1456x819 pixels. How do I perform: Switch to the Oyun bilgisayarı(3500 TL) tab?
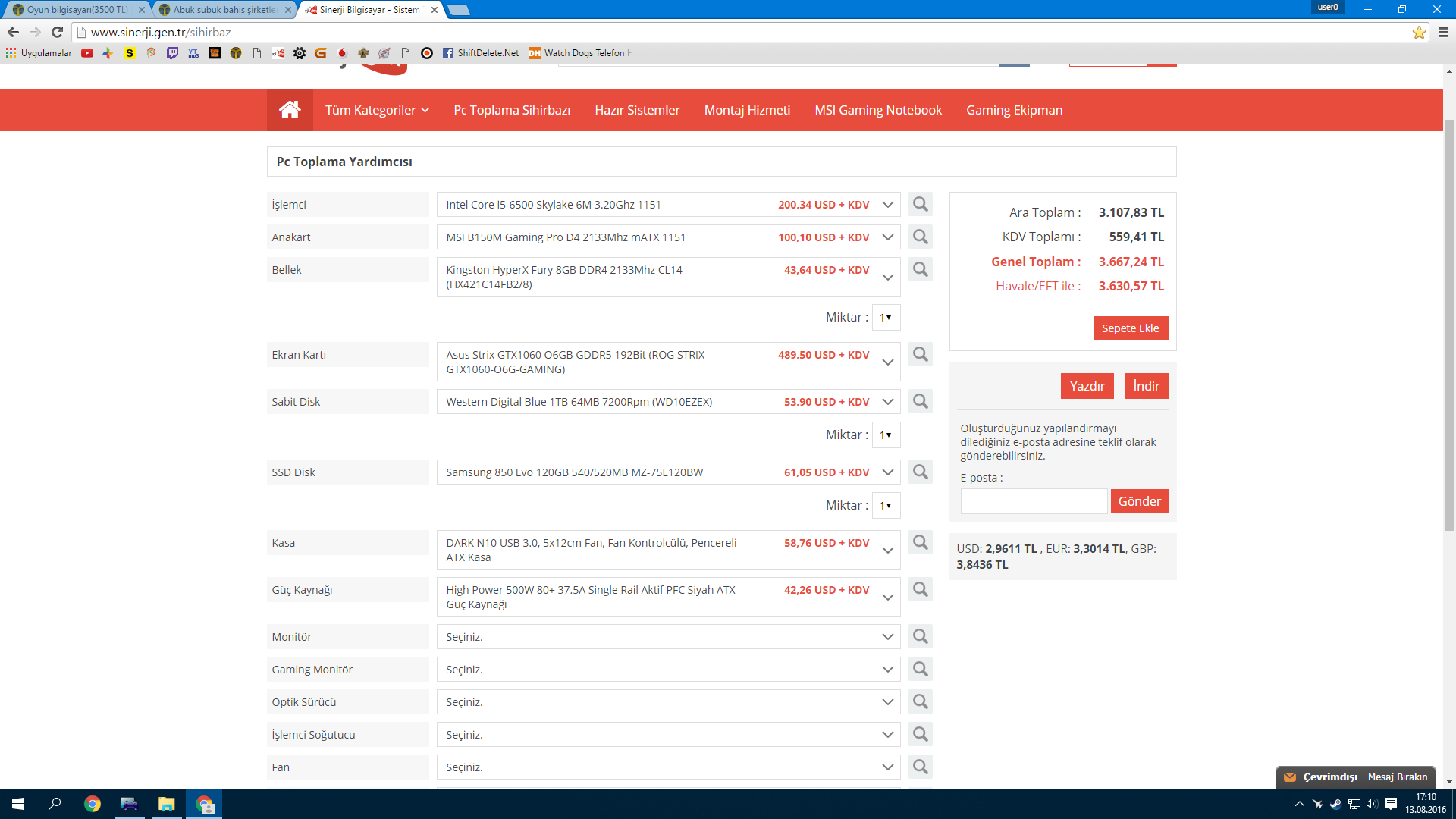click(x=76, y=10)
